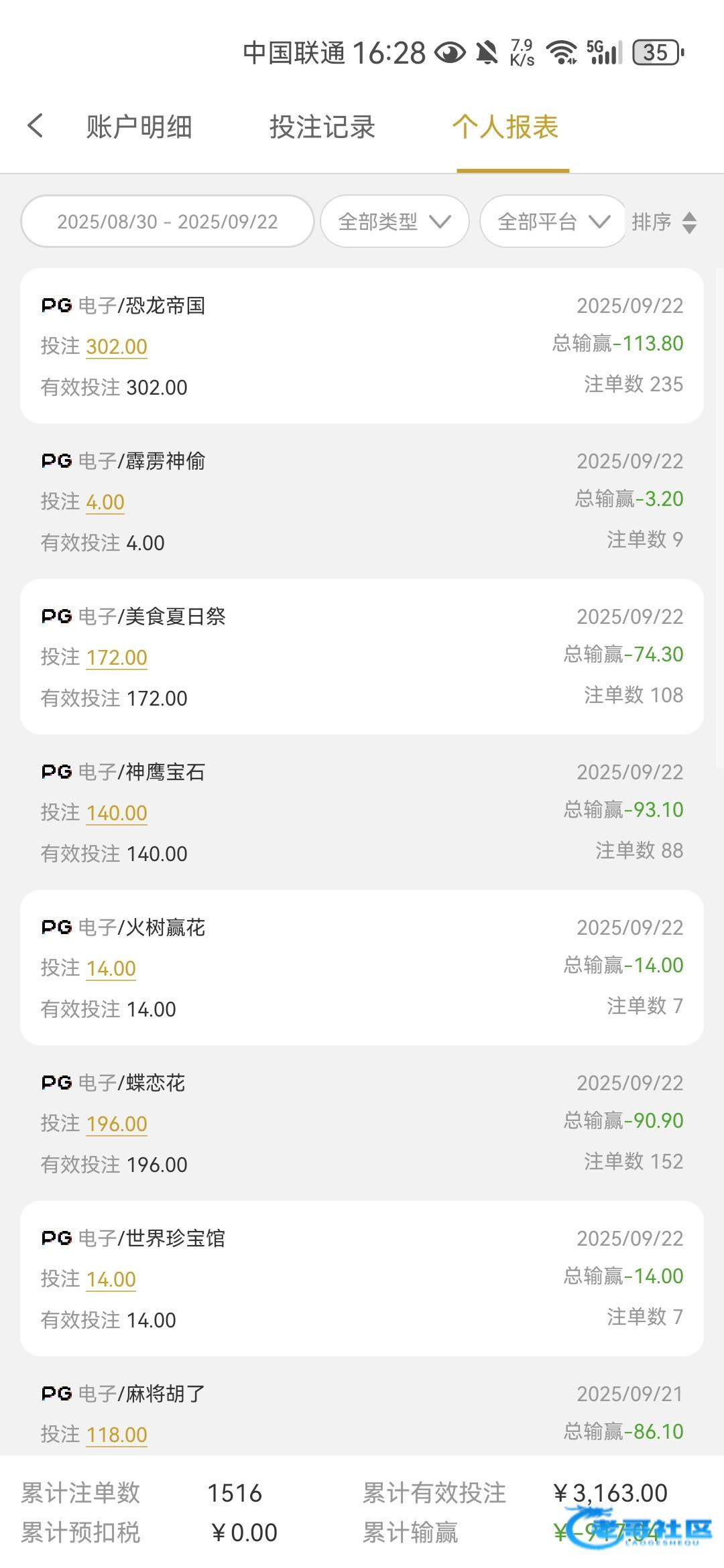Screen dimensions: 724x1568
Task: Open the 302.00 bet amount link
Action: (x=117, y=346)
